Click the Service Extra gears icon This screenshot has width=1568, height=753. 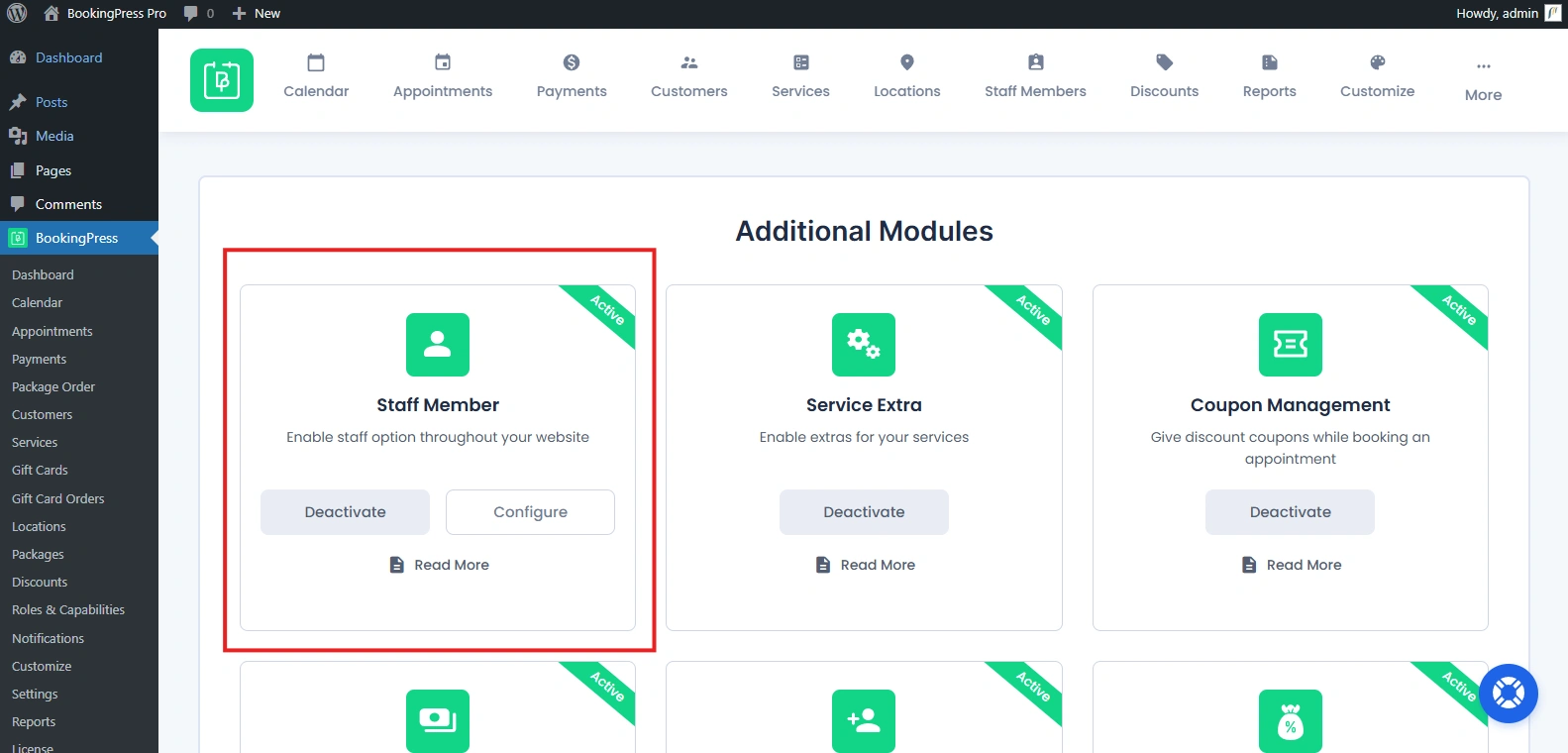tap(864, 345)
